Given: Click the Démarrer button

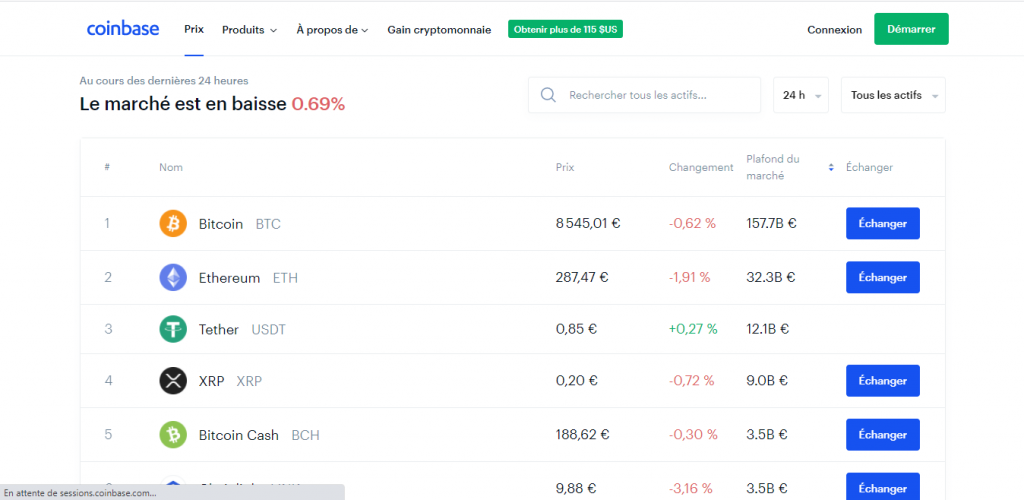Looking at the screenshot, I should pos(912,29).
